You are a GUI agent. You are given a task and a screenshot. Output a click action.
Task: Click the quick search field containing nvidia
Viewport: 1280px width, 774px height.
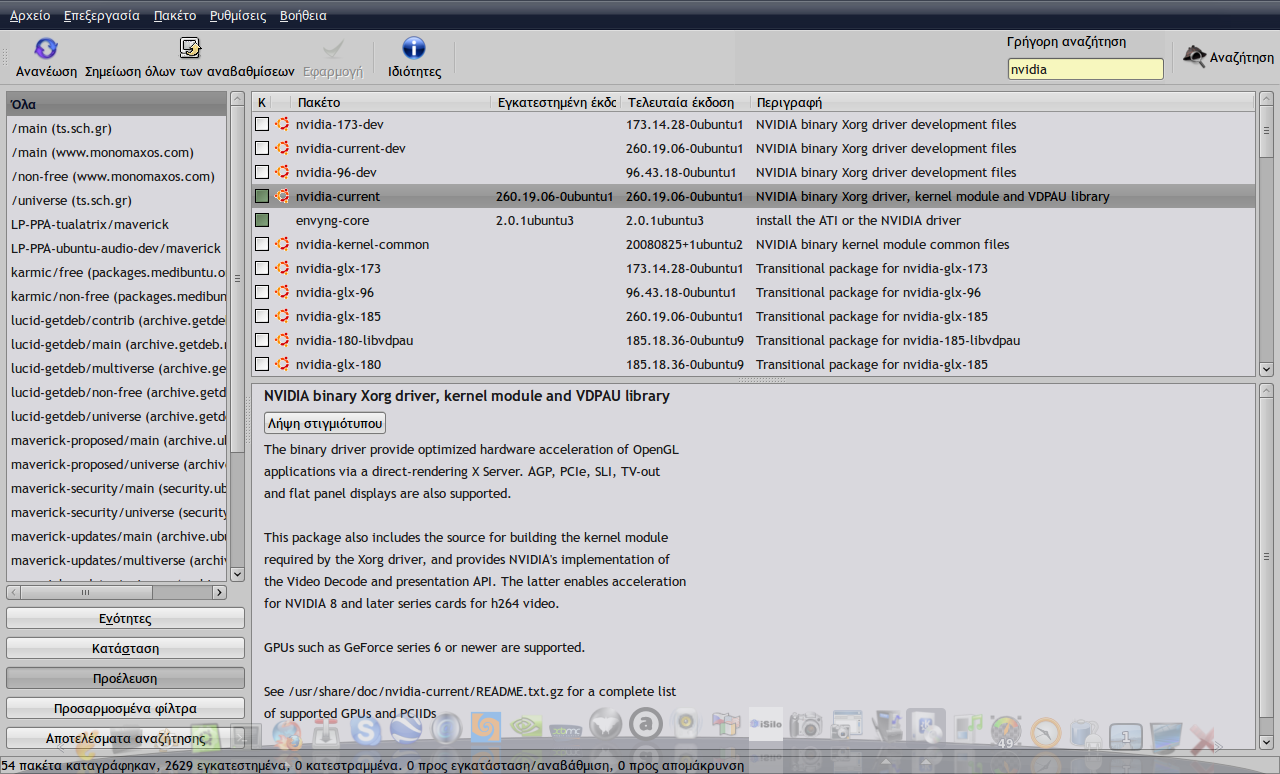point(1085,69)
